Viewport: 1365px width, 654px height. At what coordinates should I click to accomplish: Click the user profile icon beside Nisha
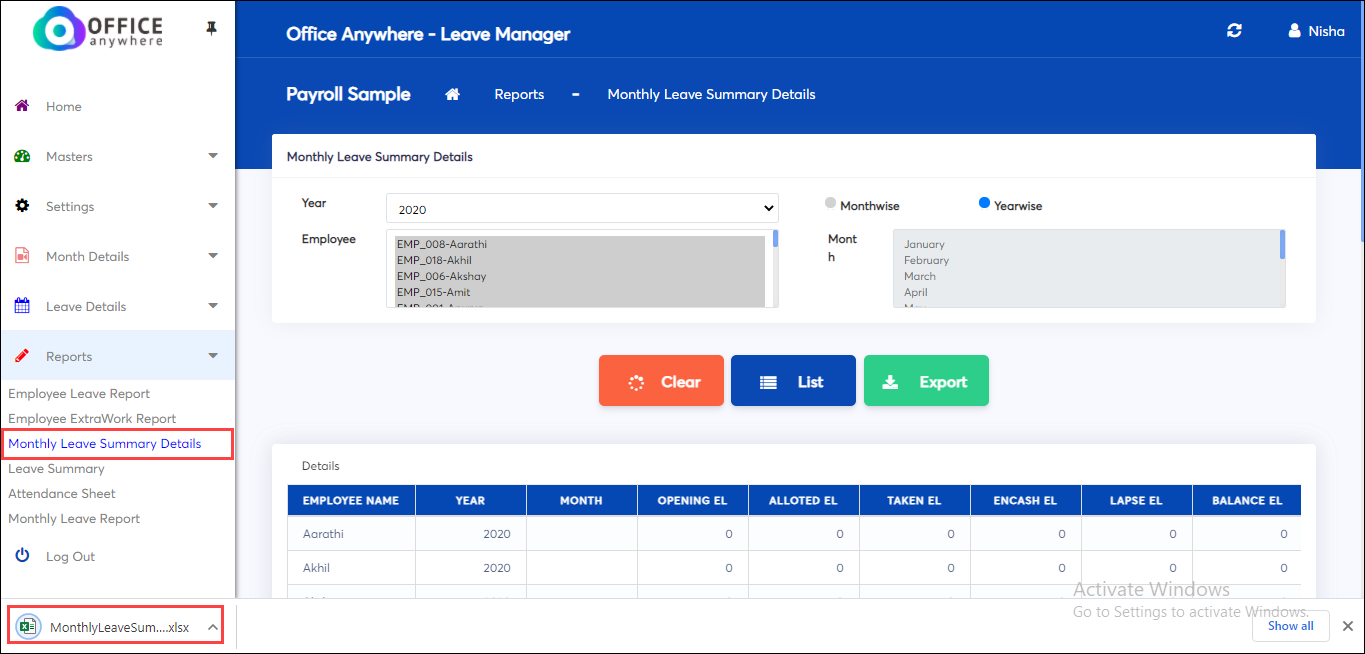coord(1295,31)
